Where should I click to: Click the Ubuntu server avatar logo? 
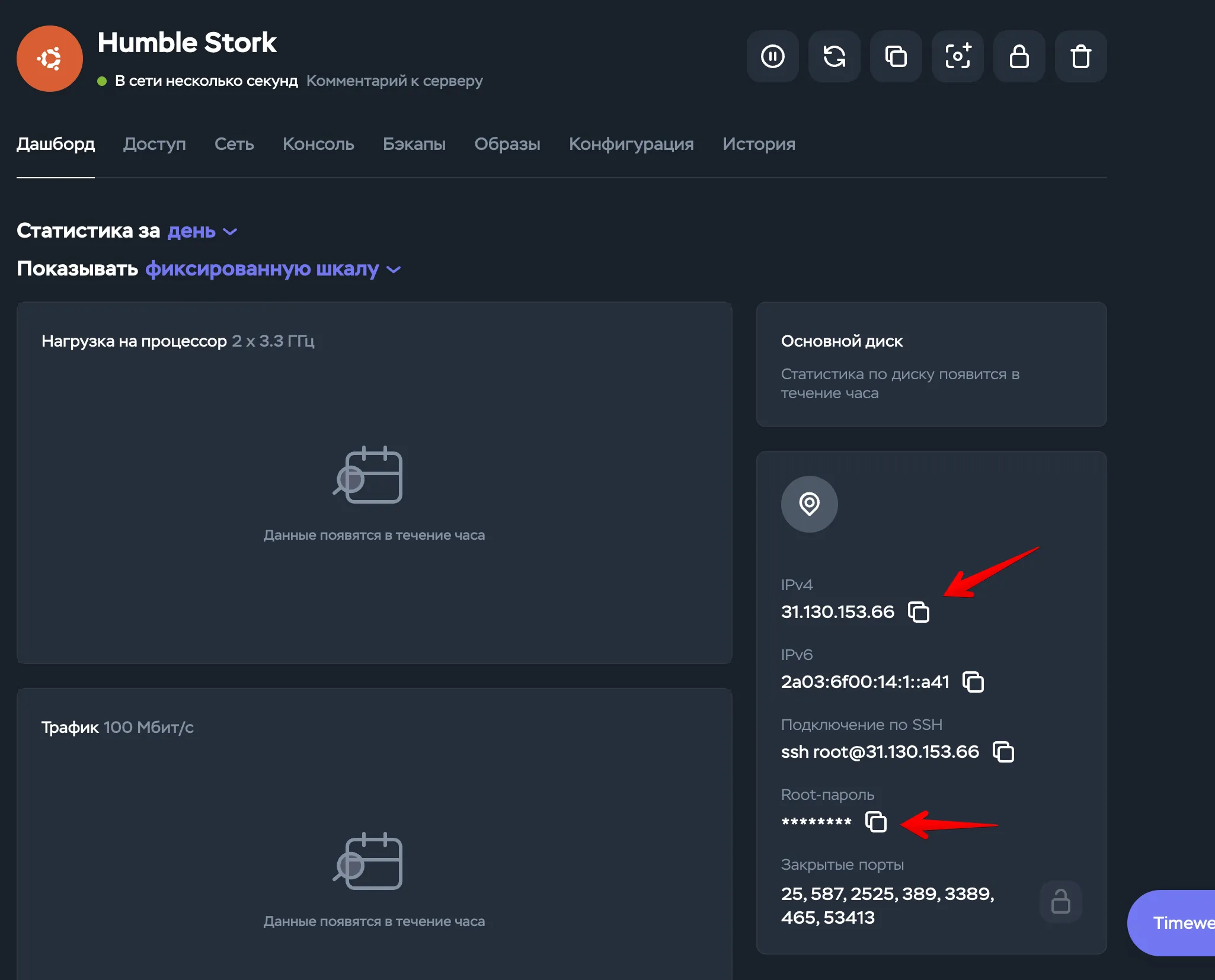pyautogui.click(x=50, y=58)
